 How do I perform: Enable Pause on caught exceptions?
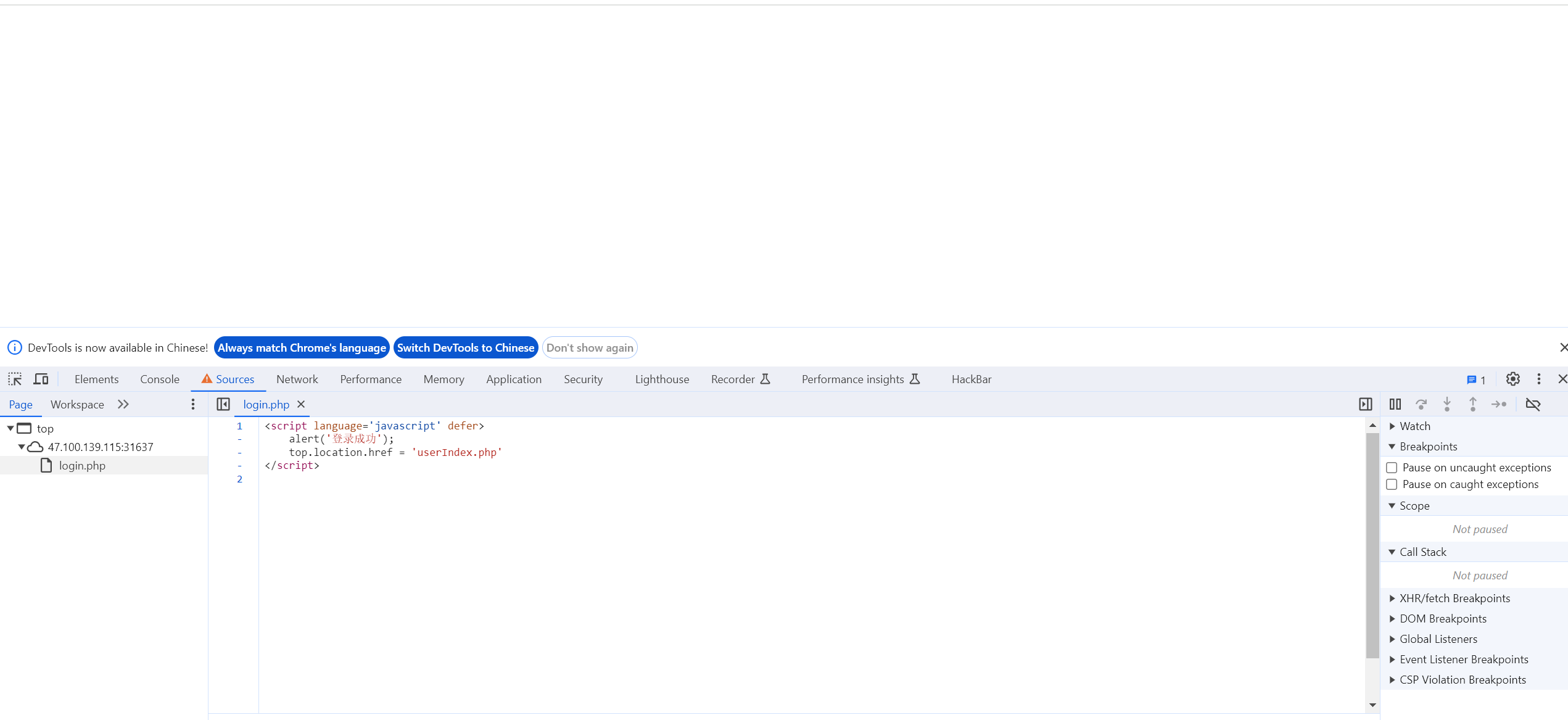pos(1392,484)
